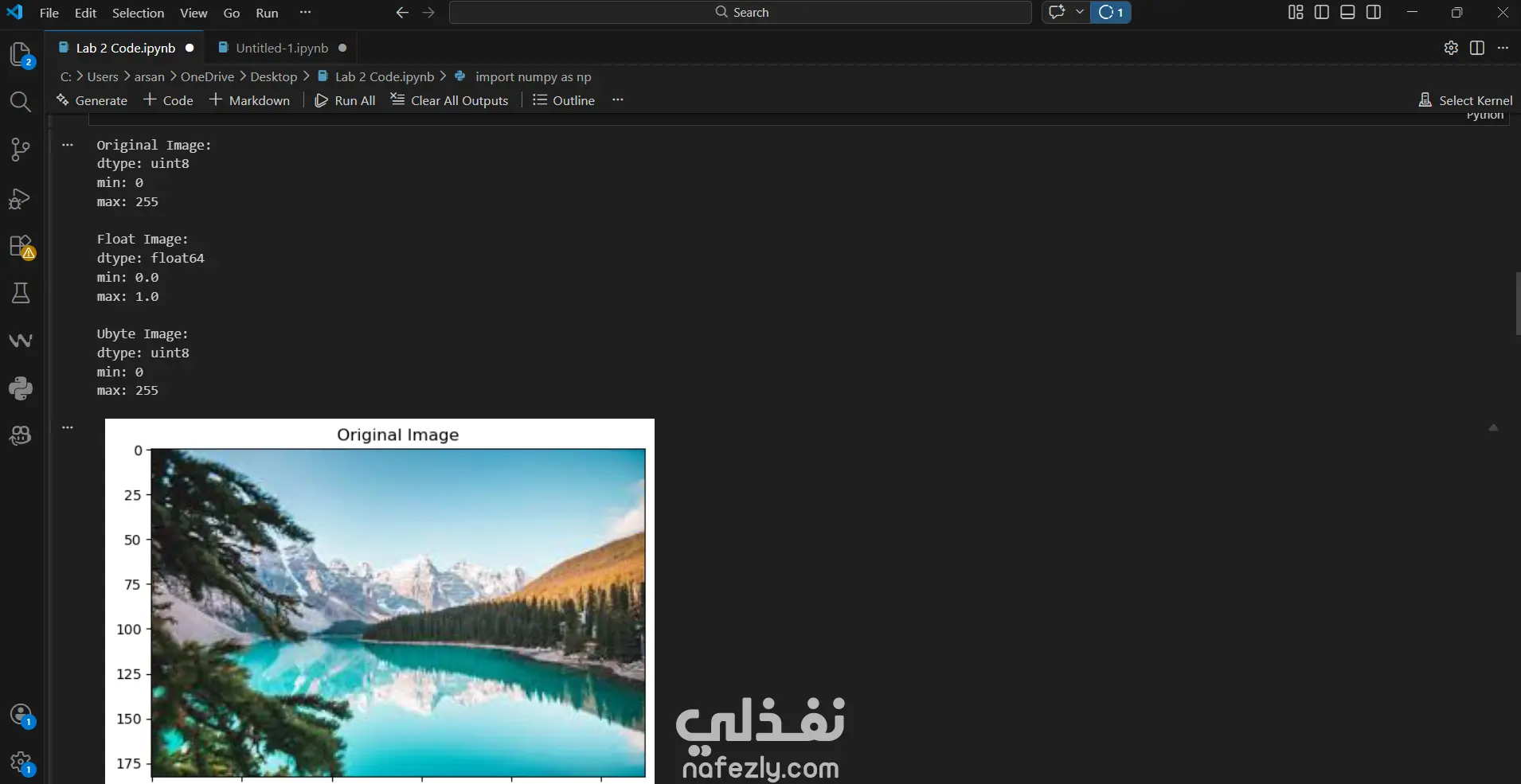Open the Explorer view in activity bar

point(21,55)
